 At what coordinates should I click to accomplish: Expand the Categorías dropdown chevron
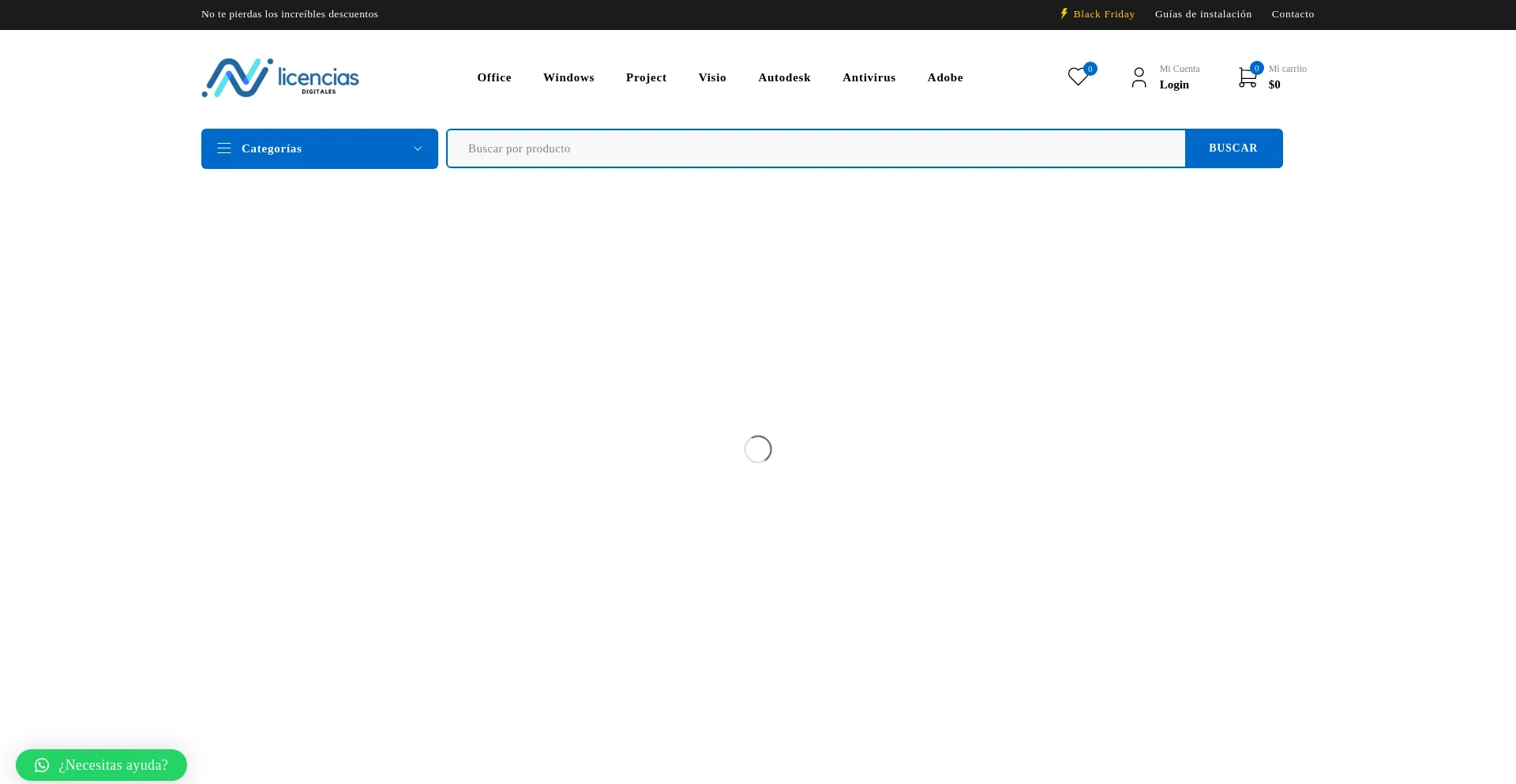pyautogui.click(x=418, y=148)
